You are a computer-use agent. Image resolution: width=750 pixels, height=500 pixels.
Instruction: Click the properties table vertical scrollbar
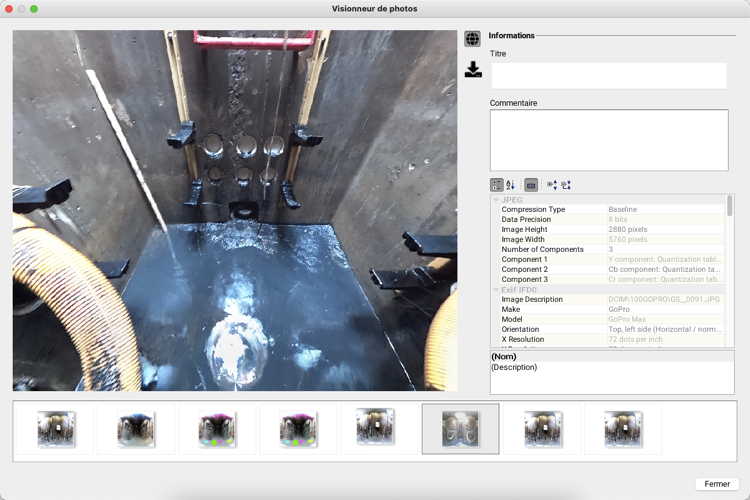(x=730, y=206)
